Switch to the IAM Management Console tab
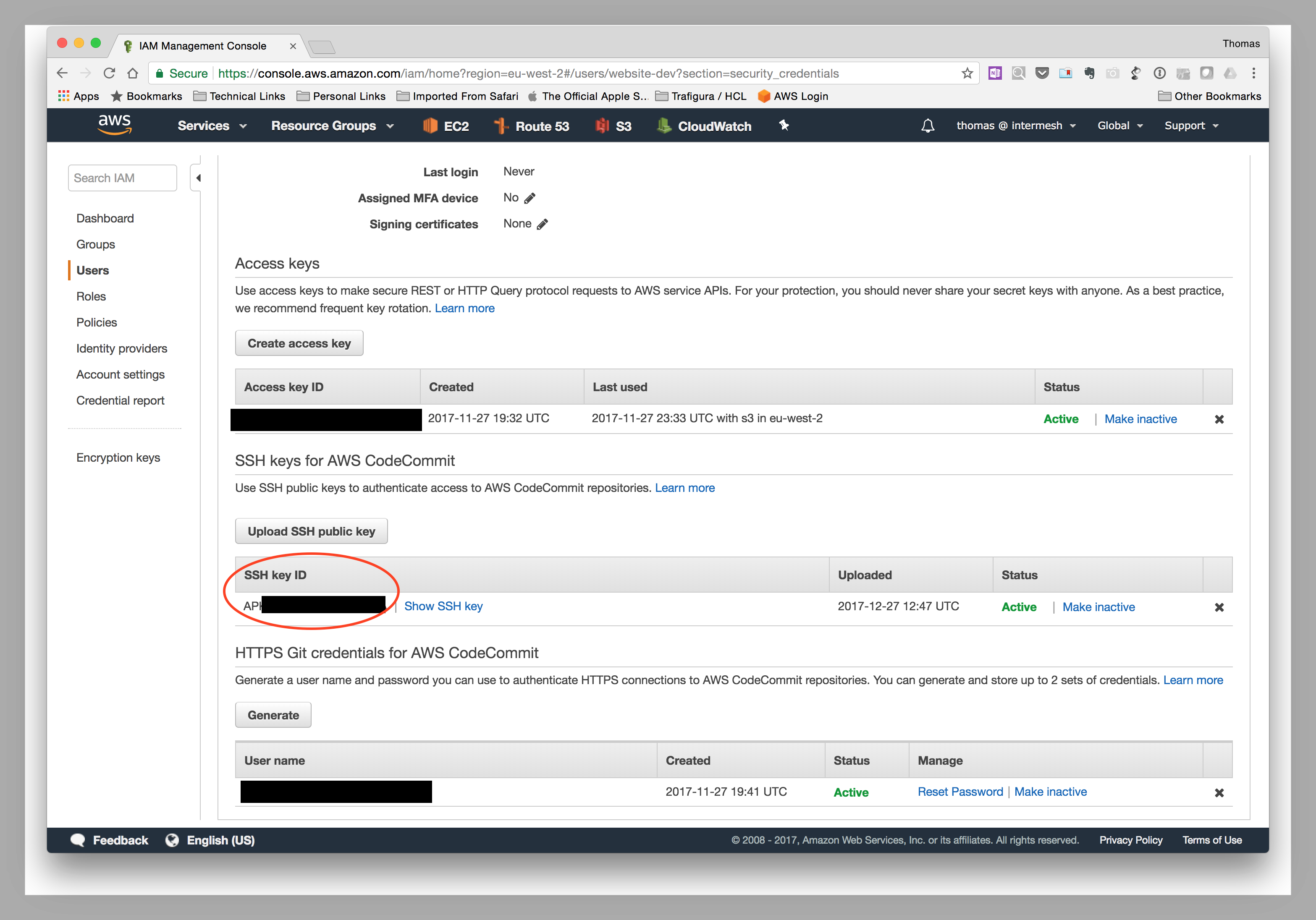The height and width of the screenshot is (920, 1316). click(x=204, y=46)
